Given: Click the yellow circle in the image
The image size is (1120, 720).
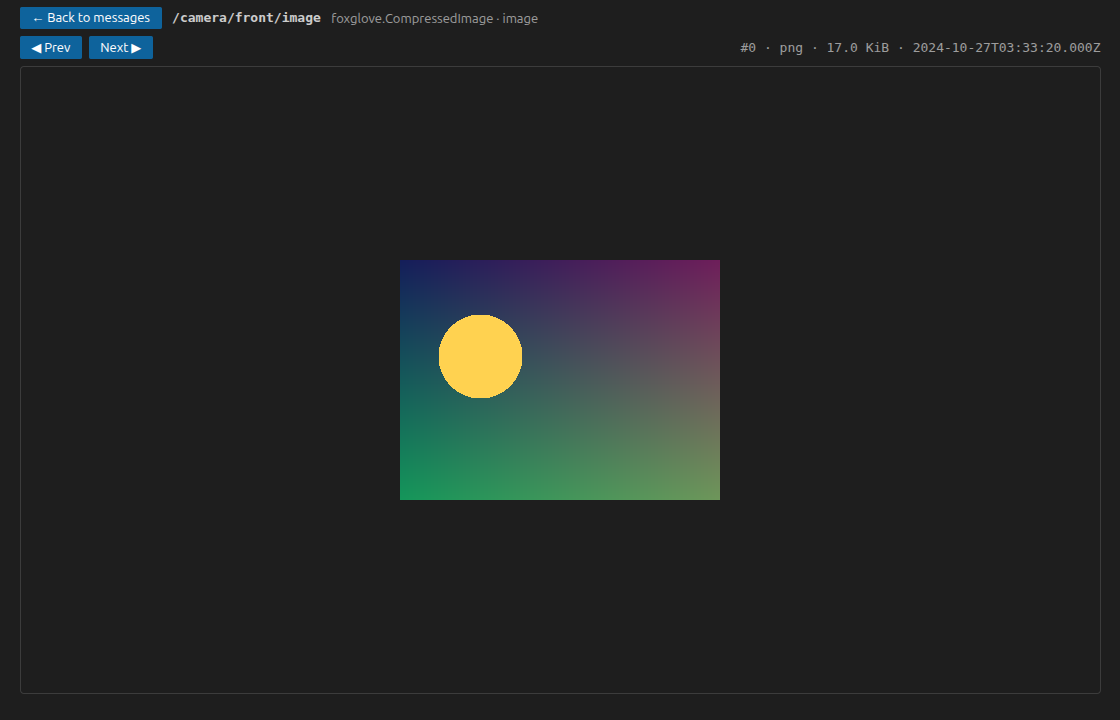Looking at the screenshot, I should point(480,356).
